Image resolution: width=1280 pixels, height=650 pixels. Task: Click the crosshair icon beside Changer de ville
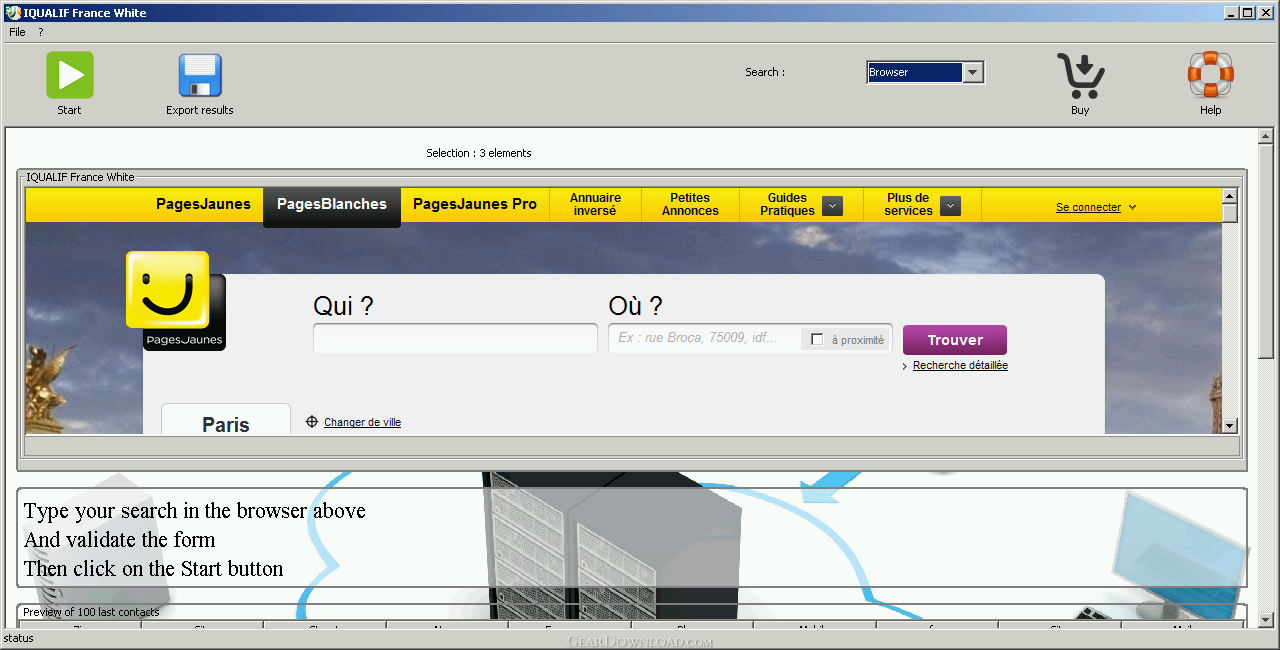pos(312,422)
